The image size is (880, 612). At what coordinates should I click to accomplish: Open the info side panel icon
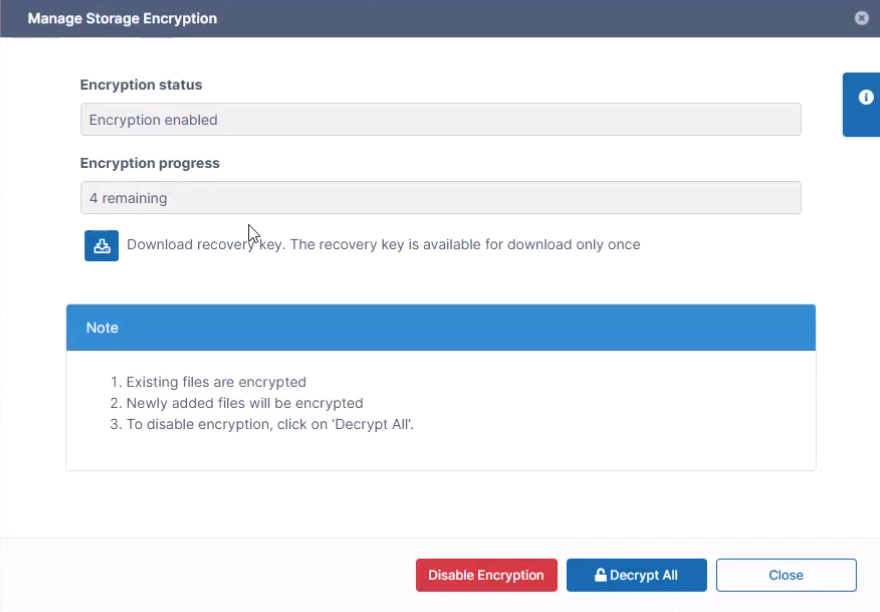coord(865,98)
